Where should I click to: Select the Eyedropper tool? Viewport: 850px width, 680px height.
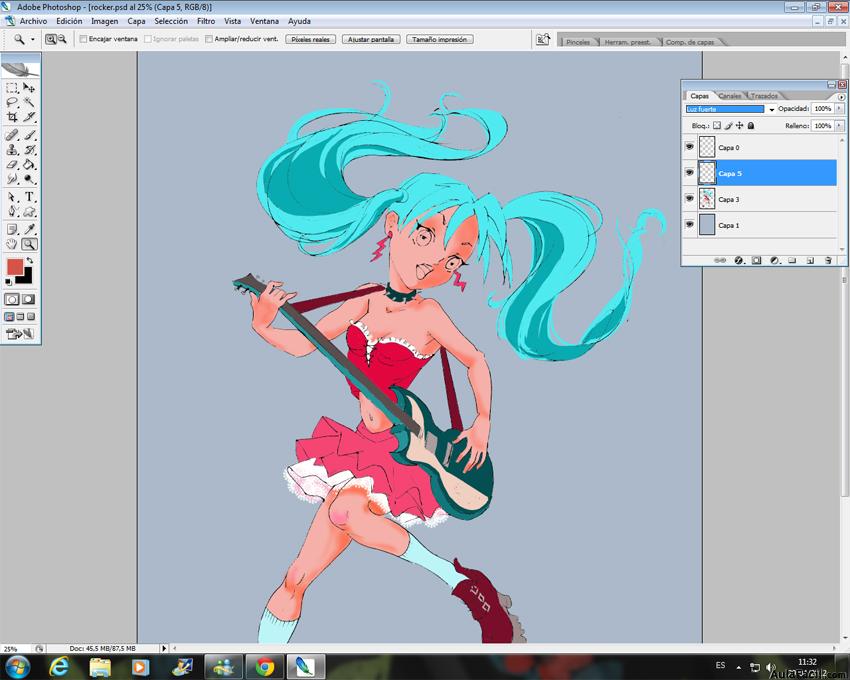coord(29,229)
